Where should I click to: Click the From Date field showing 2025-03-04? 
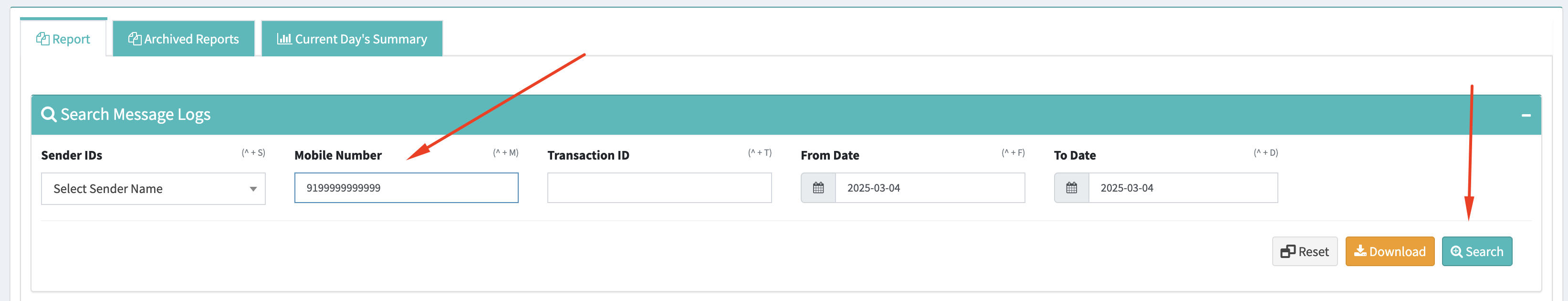click(930, 188)
